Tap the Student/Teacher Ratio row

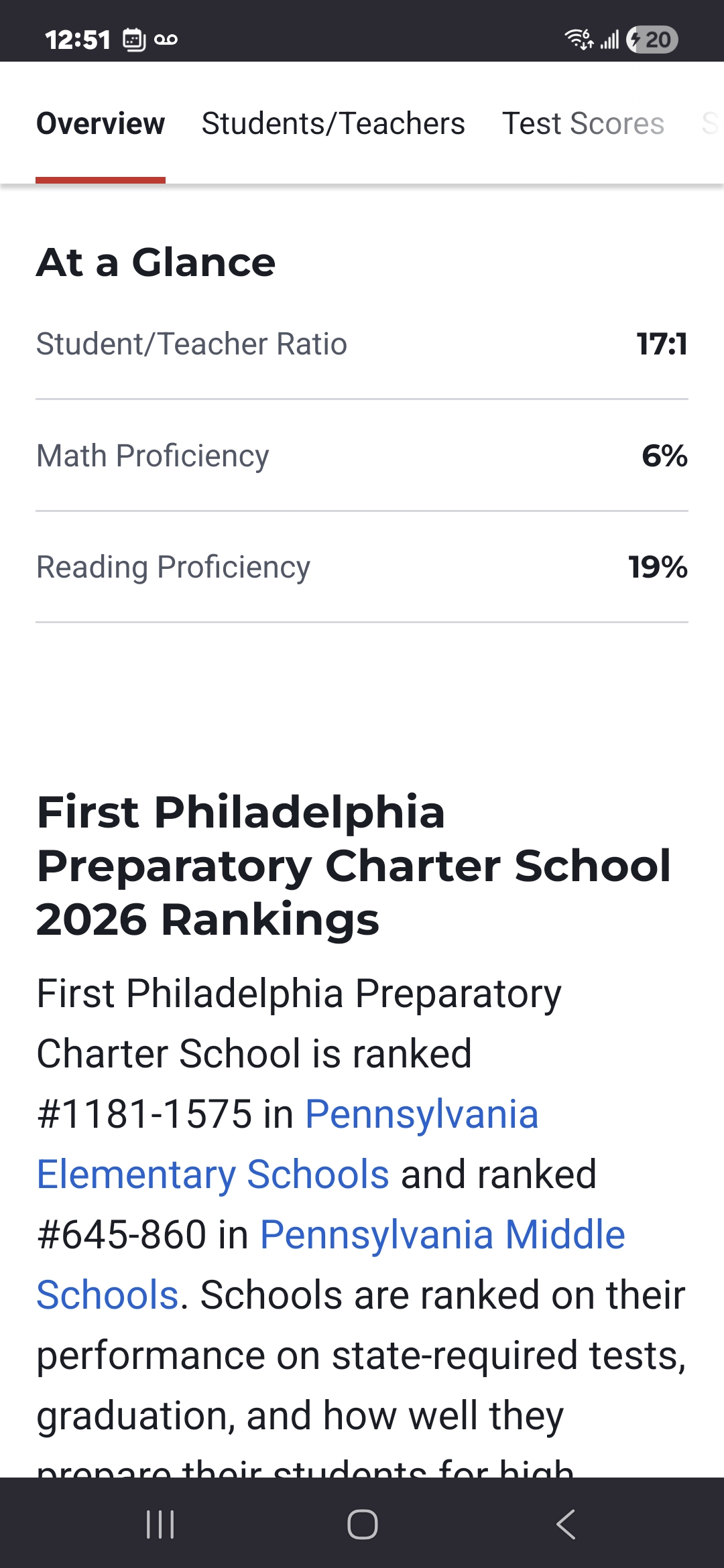click(362, 344)
